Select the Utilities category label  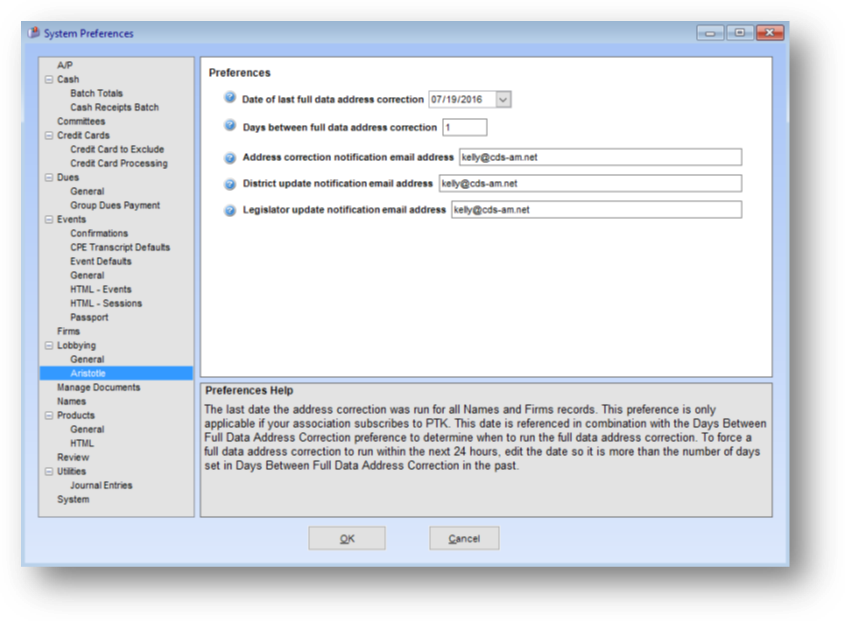click(71, 472)
